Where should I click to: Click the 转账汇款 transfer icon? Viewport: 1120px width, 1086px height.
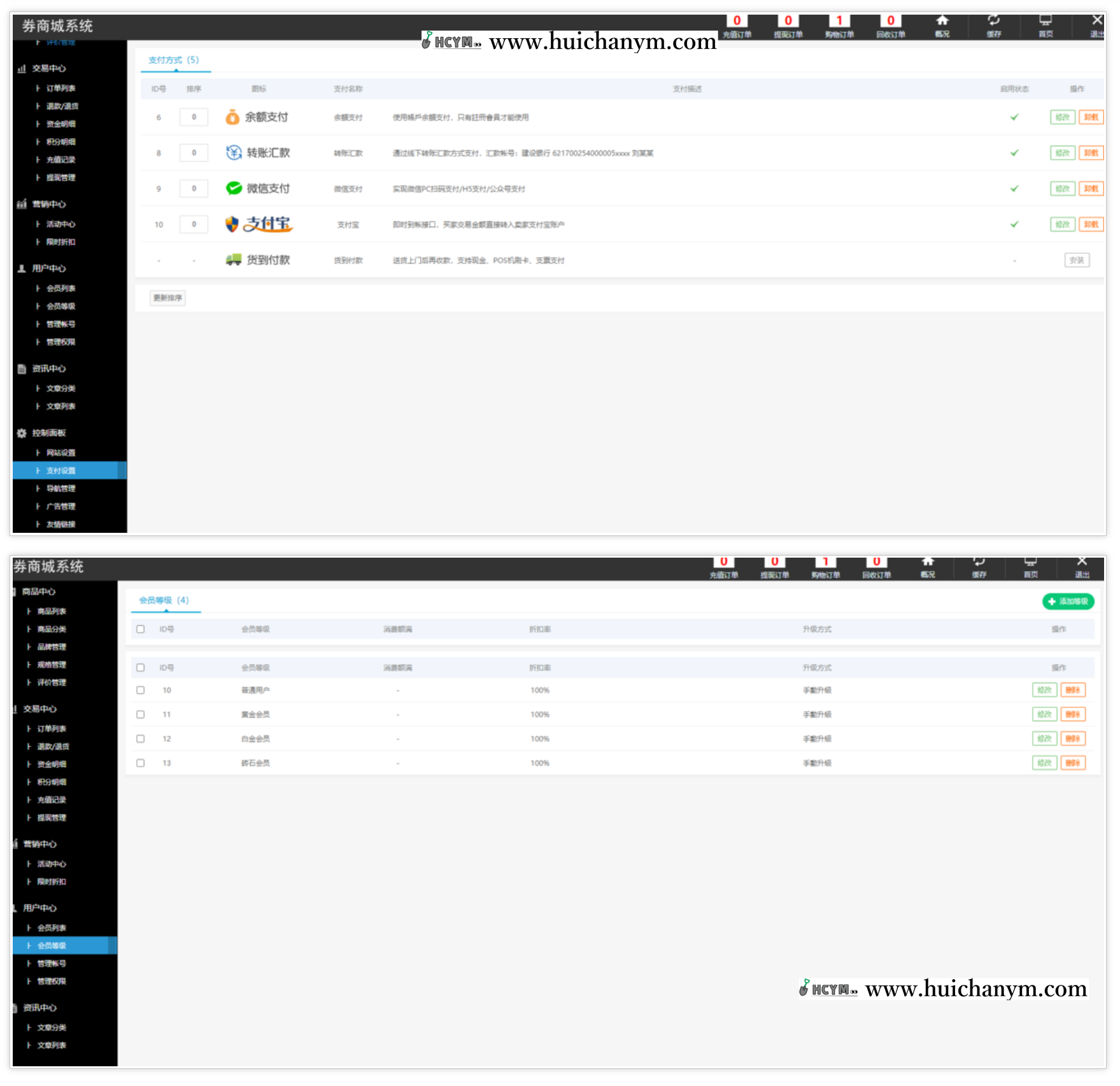pyautogui.click(x=234, y=153)
